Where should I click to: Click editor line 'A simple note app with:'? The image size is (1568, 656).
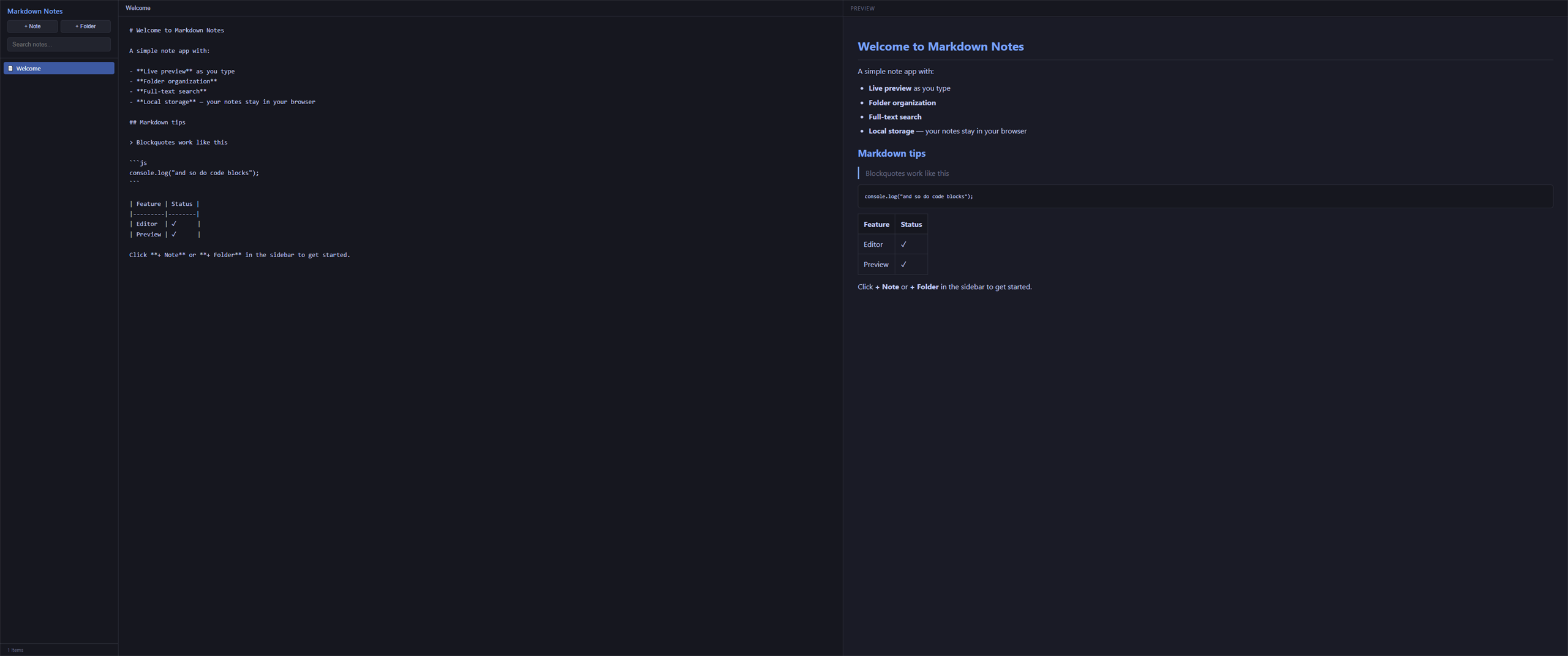pos(170,51)
